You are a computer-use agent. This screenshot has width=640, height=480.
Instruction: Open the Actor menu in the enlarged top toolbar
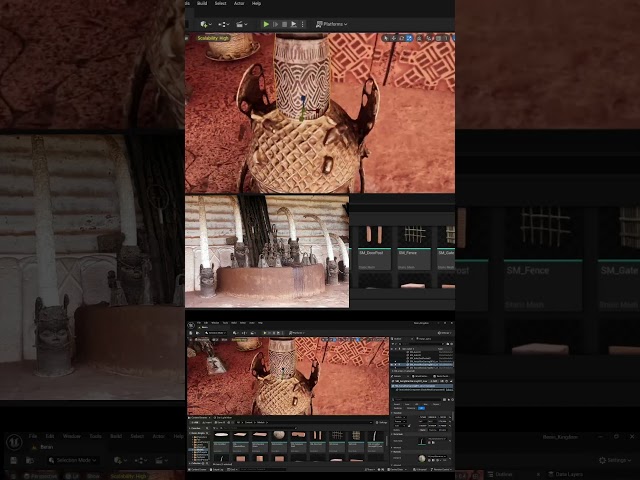pyautogui.click(x=239, y=3)
